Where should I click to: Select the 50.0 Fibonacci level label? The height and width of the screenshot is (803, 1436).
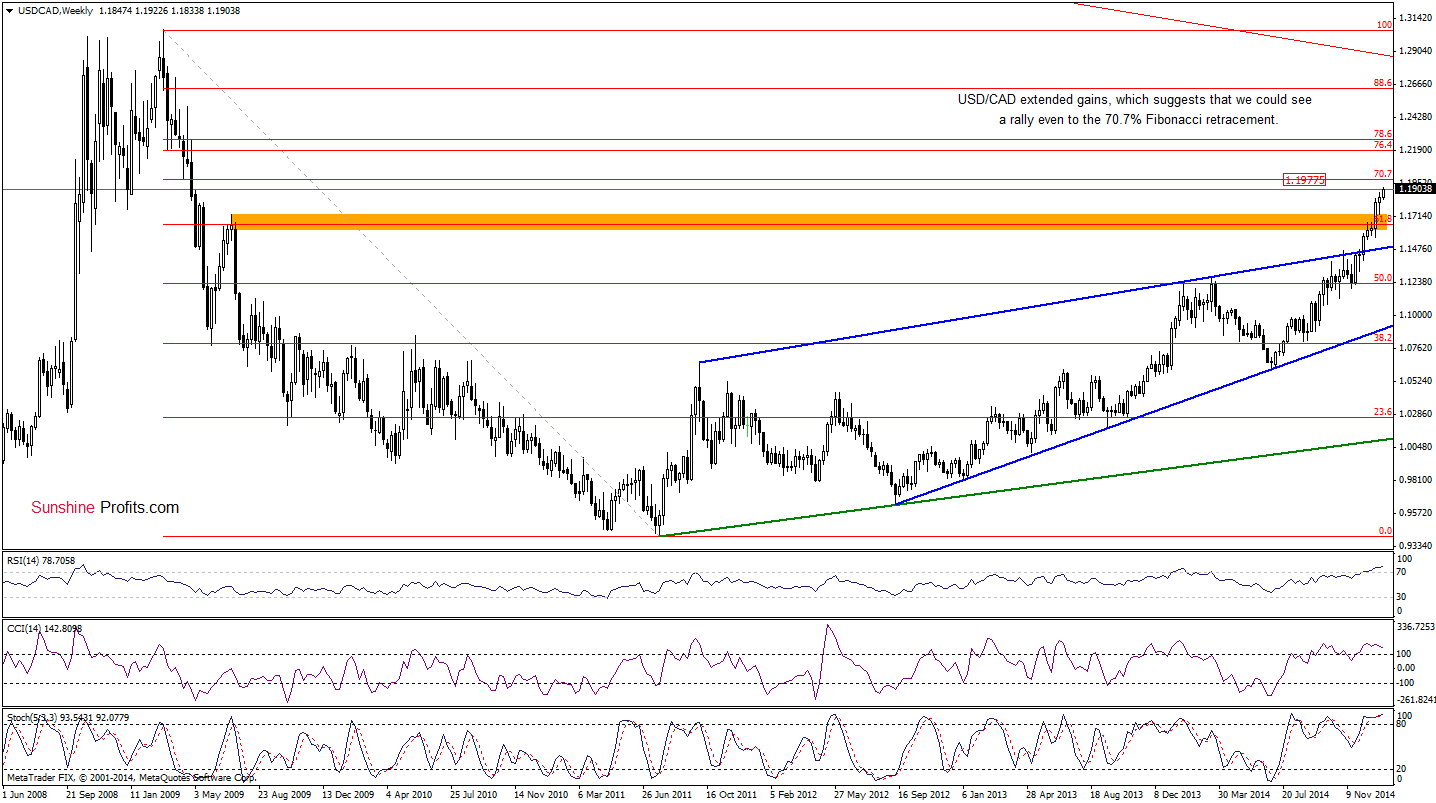pos(1384,278)
